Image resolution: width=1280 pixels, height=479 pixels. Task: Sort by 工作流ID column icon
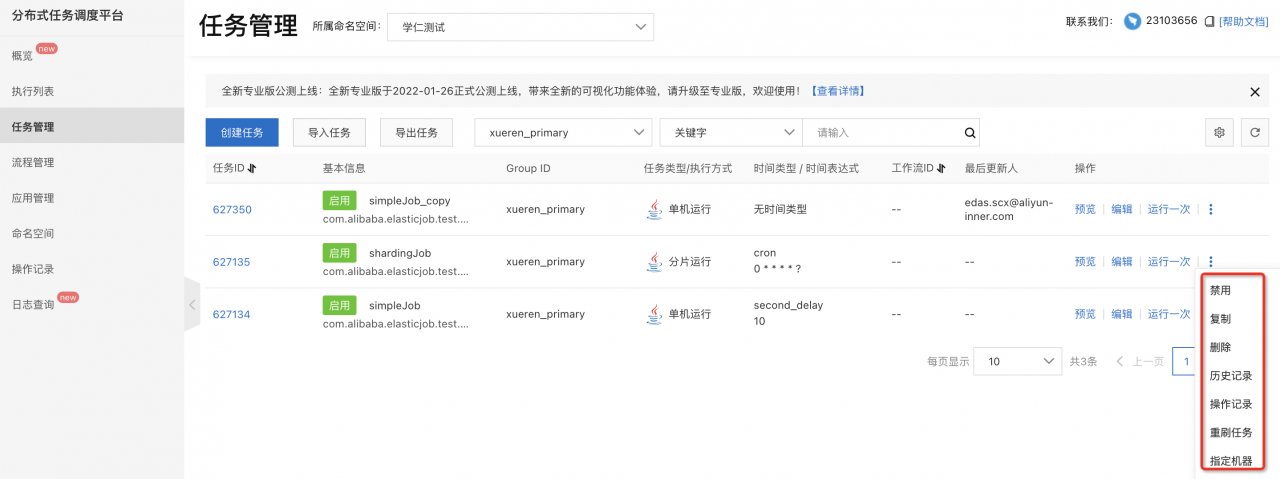coord(940,168)
